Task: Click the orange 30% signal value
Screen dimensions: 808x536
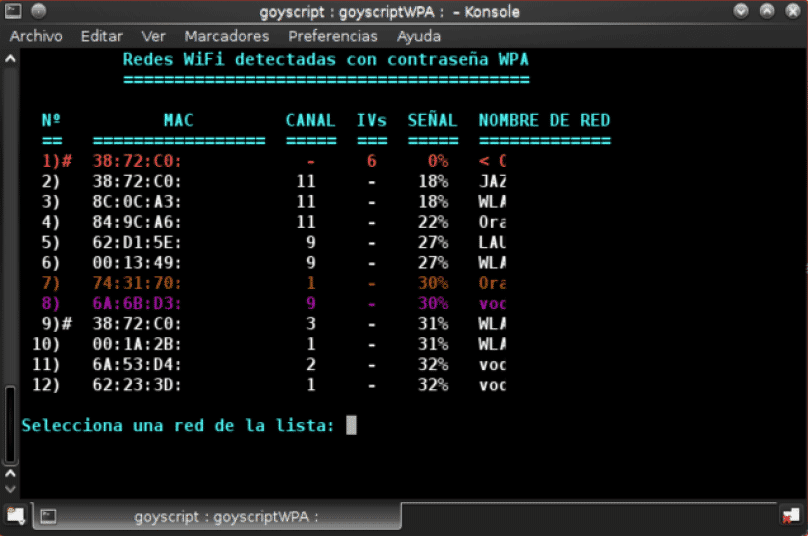Action: pos(432,283)
